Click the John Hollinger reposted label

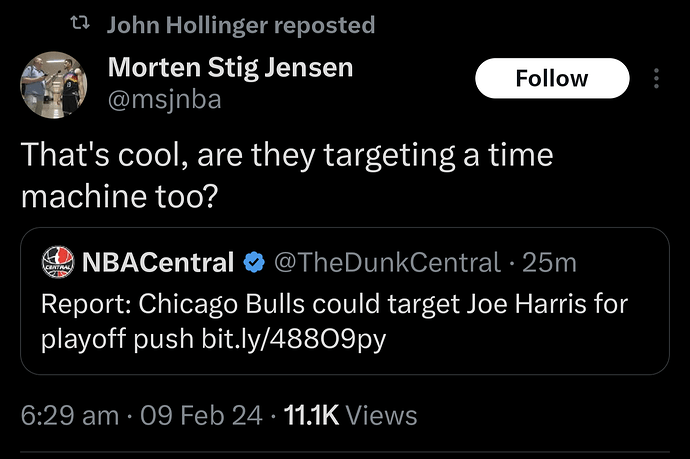tap(241, 25)
